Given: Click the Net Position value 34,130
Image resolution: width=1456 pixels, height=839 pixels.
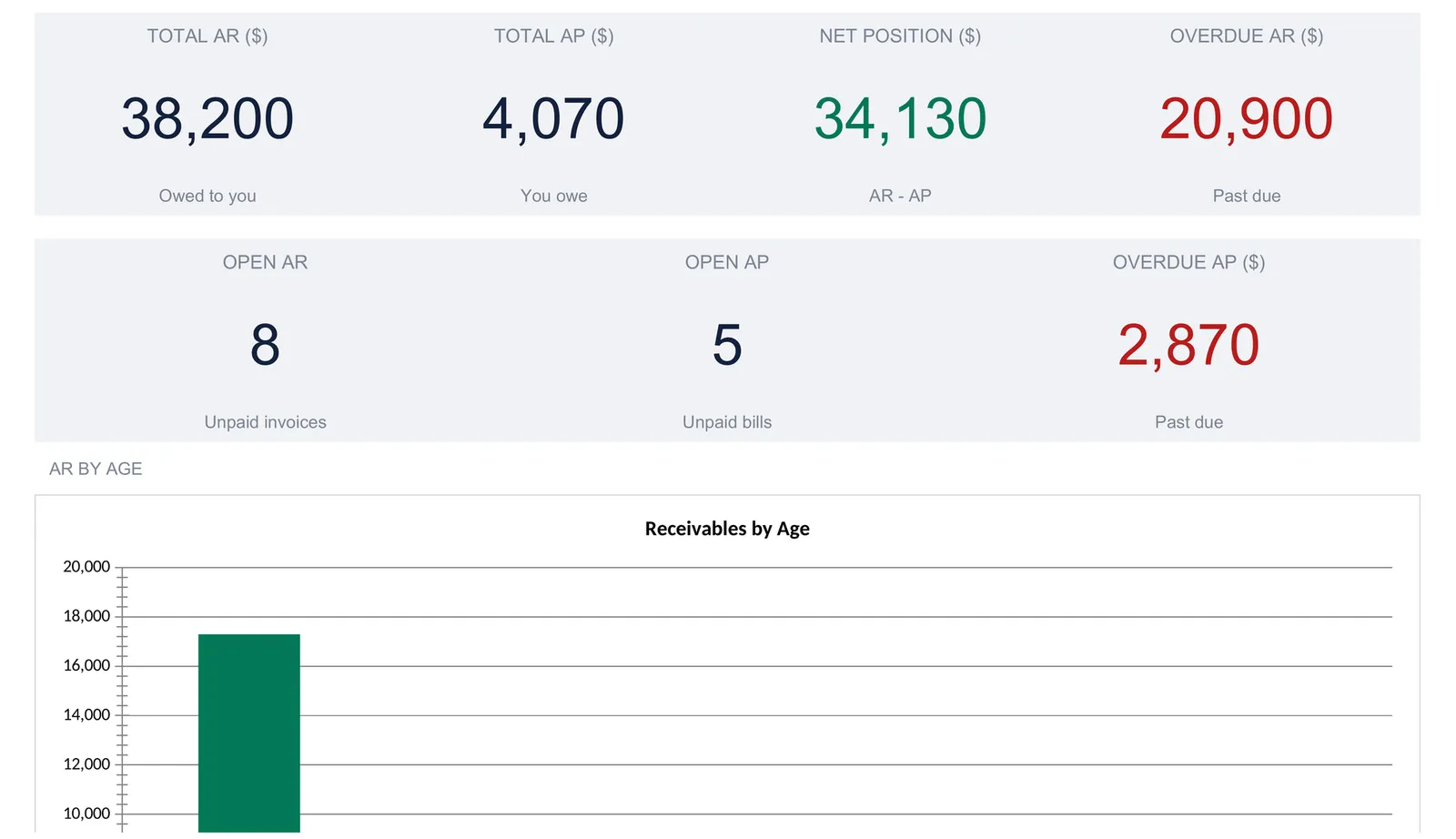Looking at the screenshot, I should 900,118.
